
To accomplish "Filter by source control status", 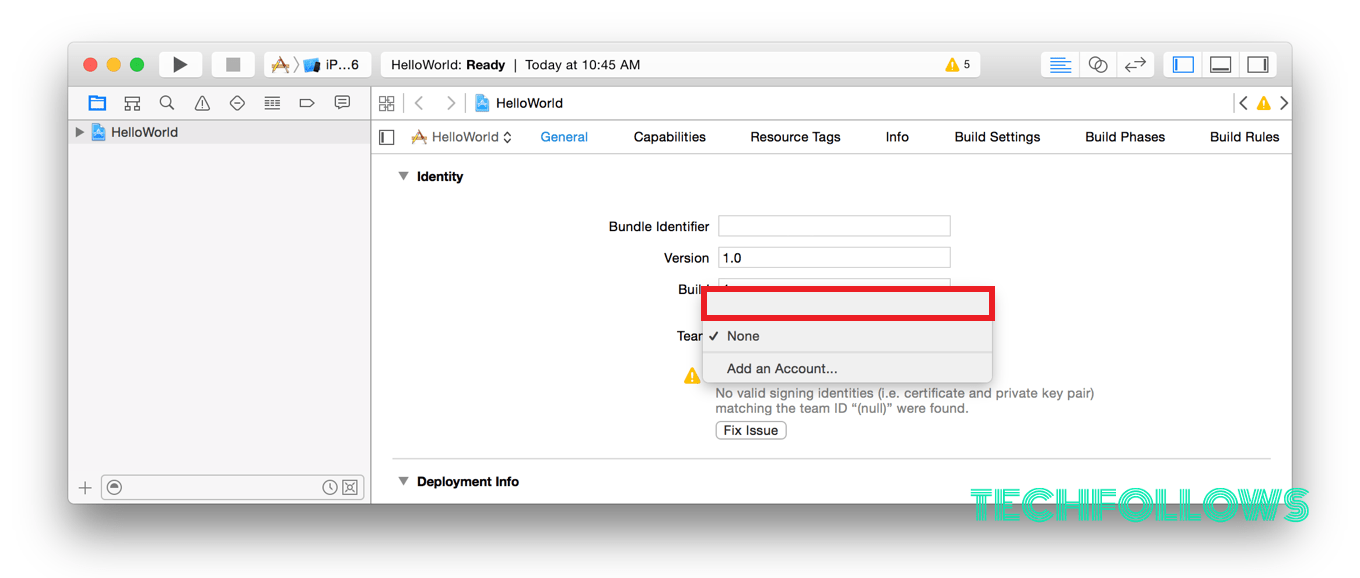I will pyautogui.click(x=350, y=488).
